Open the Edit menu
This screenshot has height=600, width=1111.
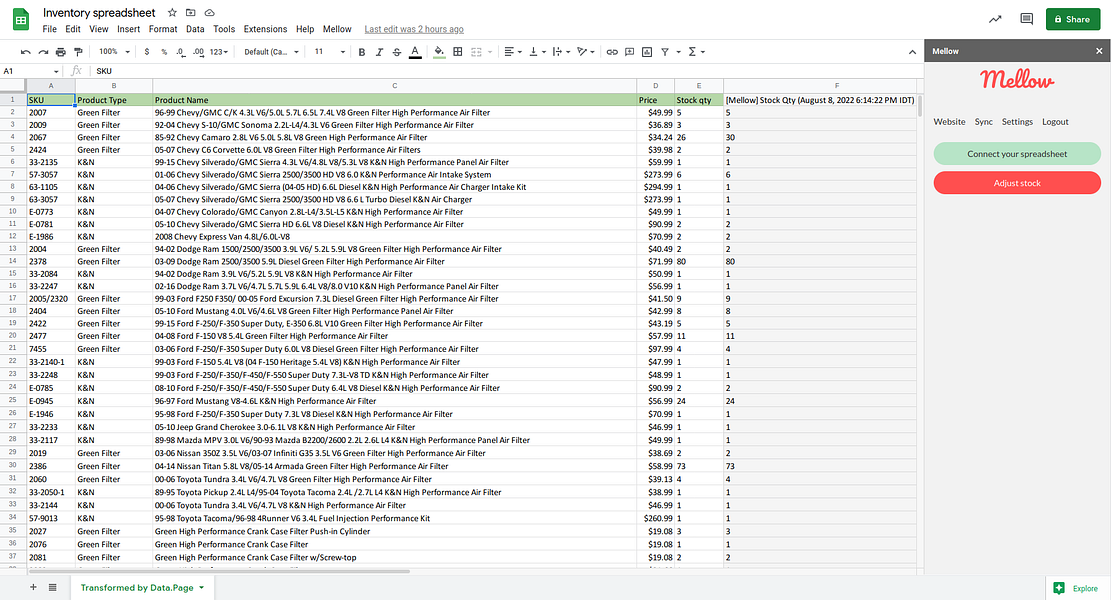pyautogui.click(x=73, y=29)
